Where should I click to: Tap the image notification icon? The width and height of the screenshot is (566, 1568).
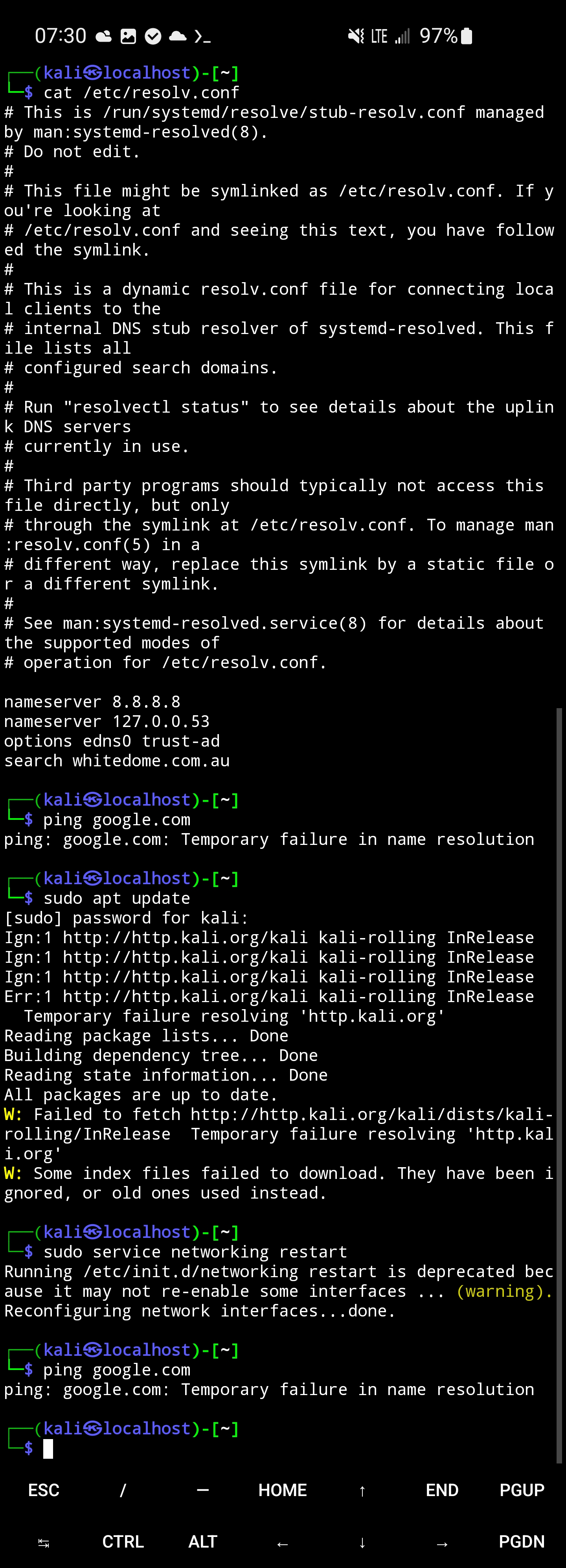tap(129, 37)
